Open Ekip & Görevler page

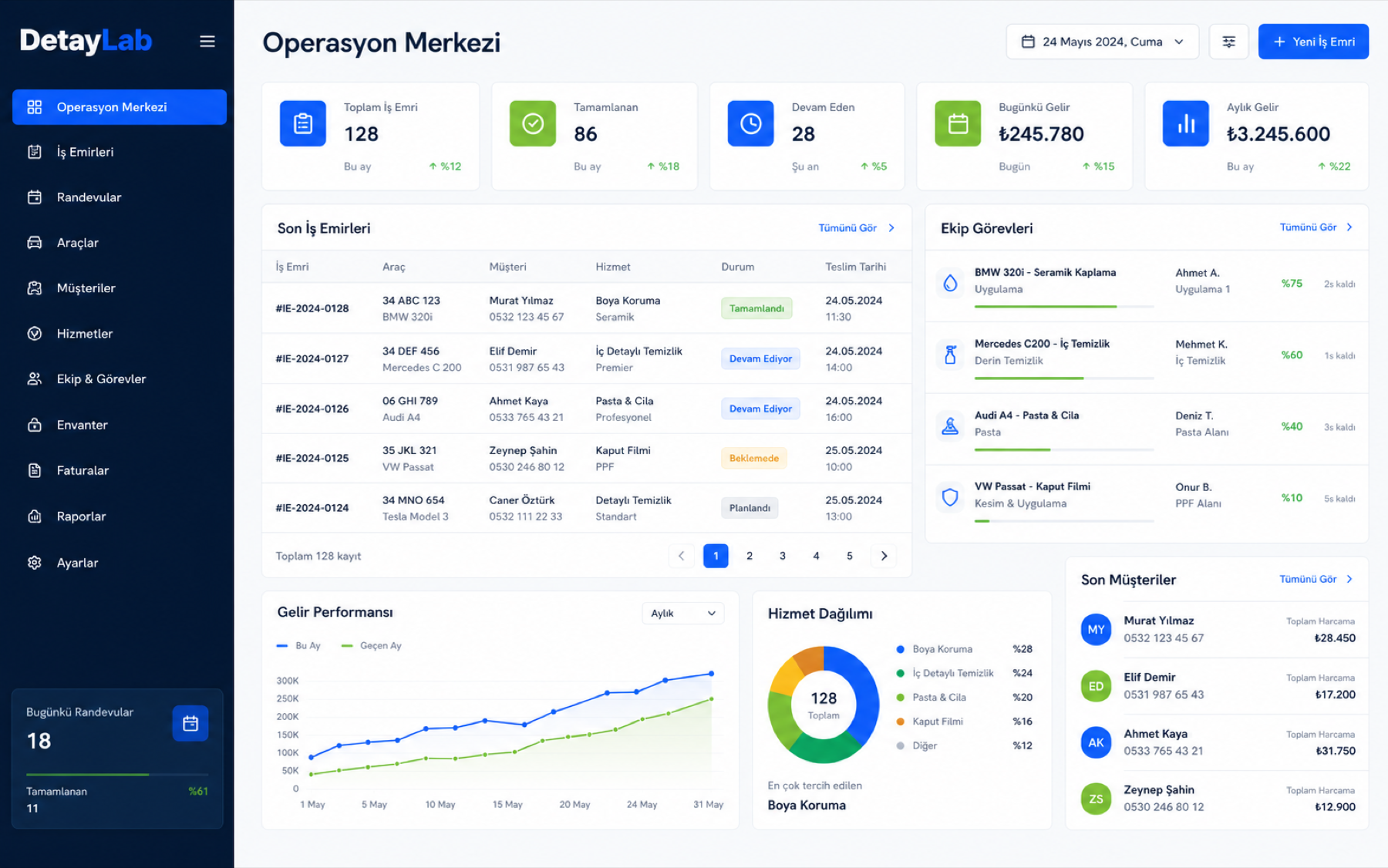pyautogui.click(x=120, y=379)
